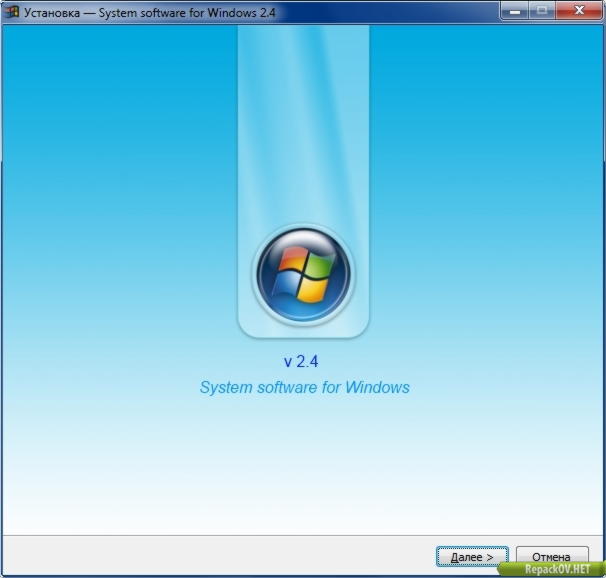606x578 pixels.
Task: Click the window title 'Установка — System software for Windows 2.4'
Action: pyautogui.click(x=150, y=13)
